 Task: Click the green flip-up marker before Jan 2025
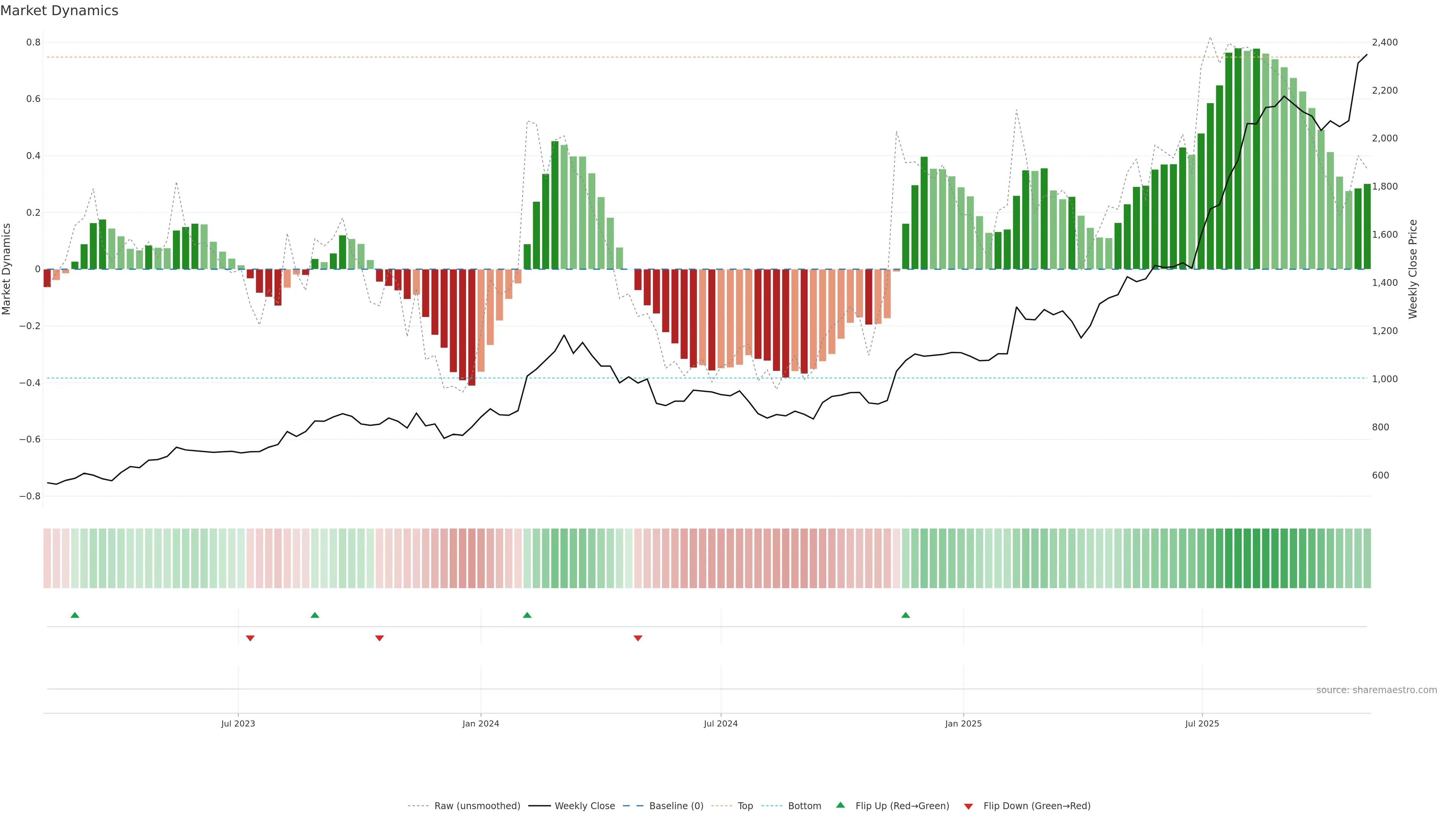click(905, 615)
